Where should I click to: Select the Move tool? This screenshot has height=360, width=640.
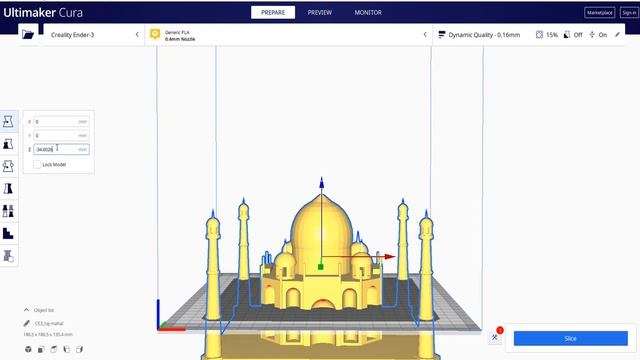pyautogui.click(x=8, y=121)
